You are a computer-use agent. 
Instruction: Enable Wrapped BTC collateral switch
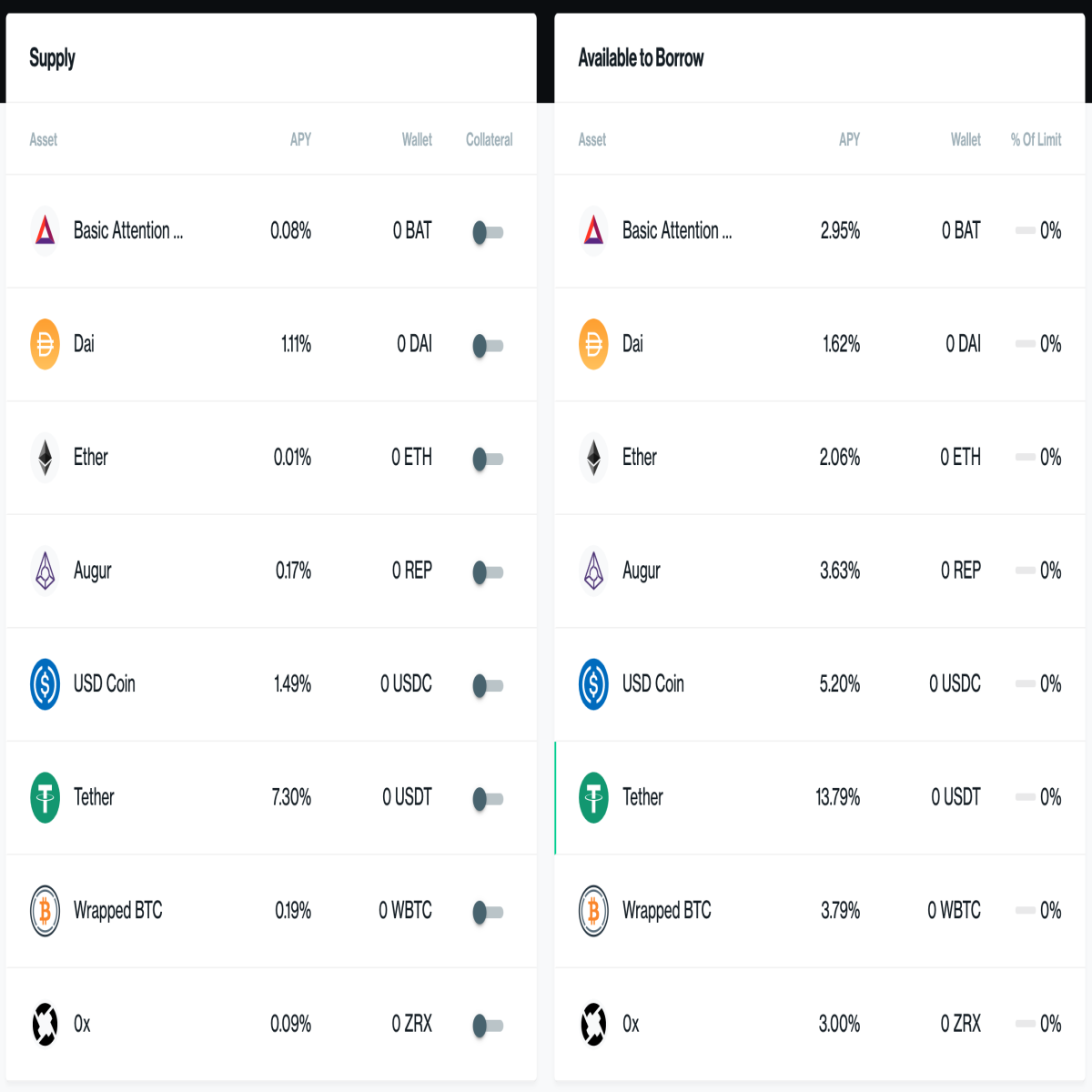click(488, 912)
